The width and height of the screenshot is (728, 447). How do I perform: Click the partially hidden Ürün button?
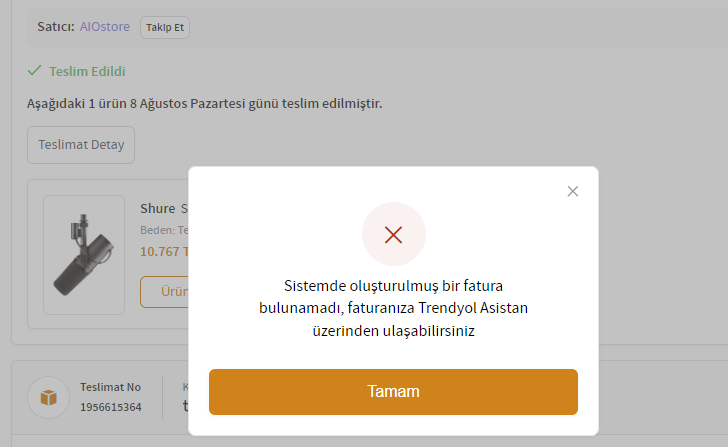pos(165,292)
